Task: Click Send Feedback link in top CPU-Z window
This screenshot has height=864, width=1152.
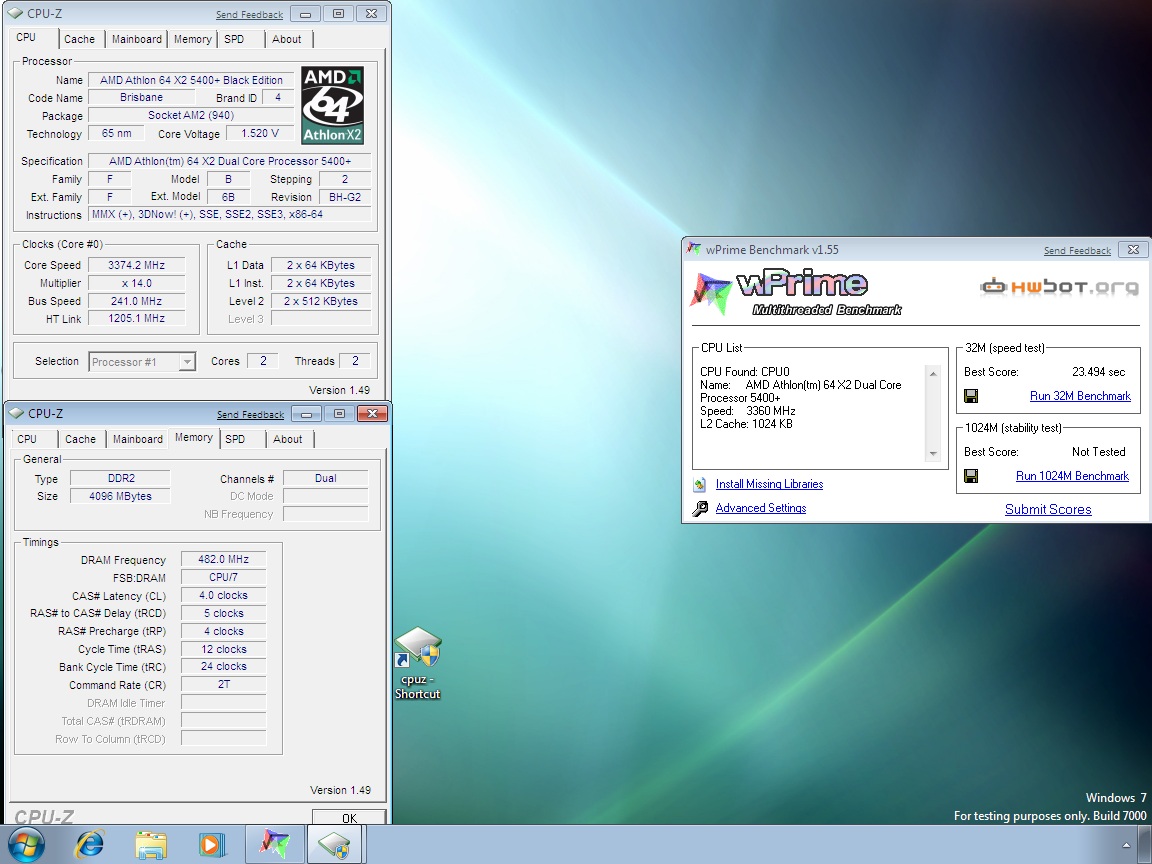Action: tap(249, 15)
